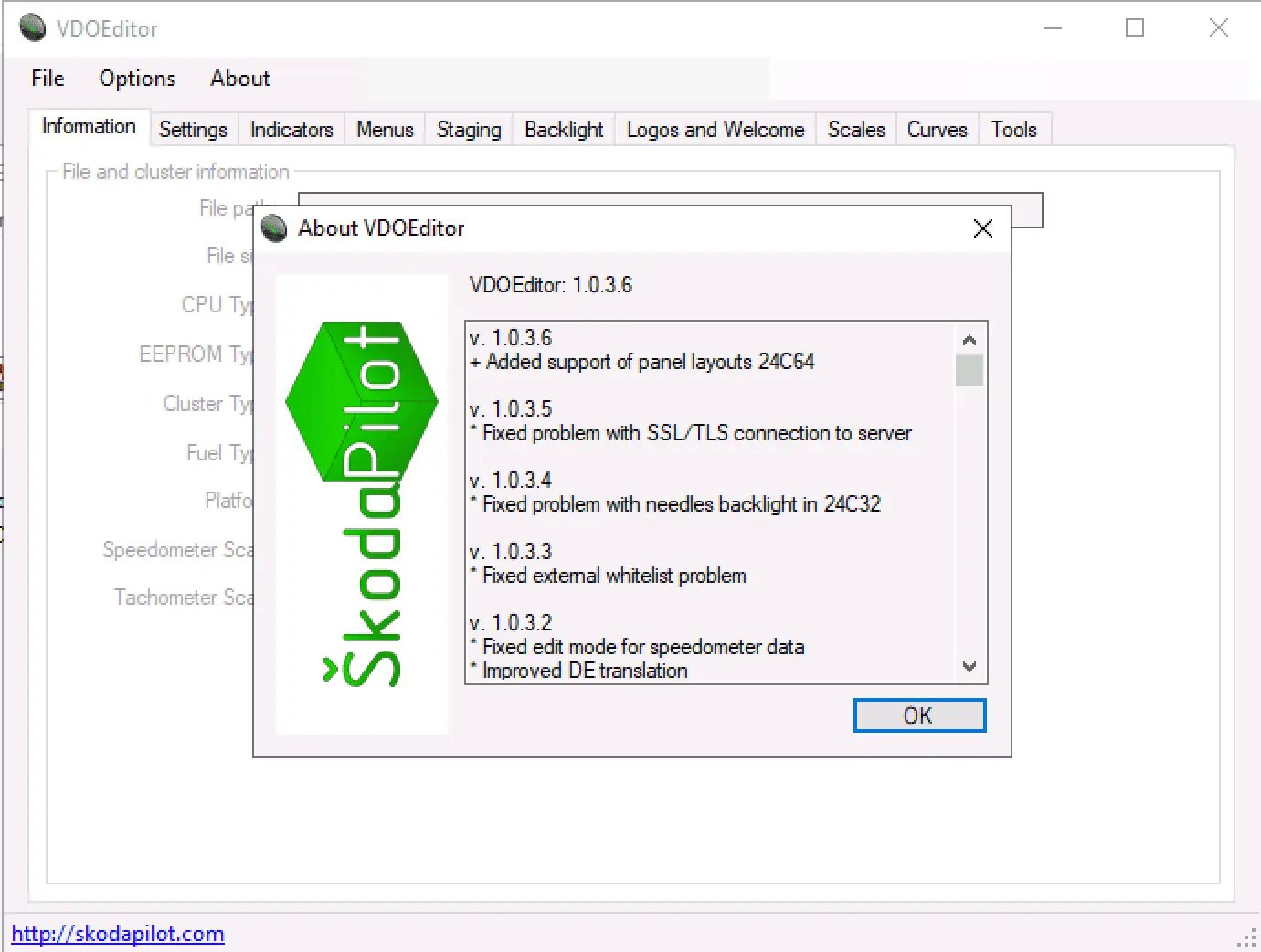Open the Logos and Welcome tab
Image resolution: width=1261 pixels, height=952 pixels.
point(715,129)
